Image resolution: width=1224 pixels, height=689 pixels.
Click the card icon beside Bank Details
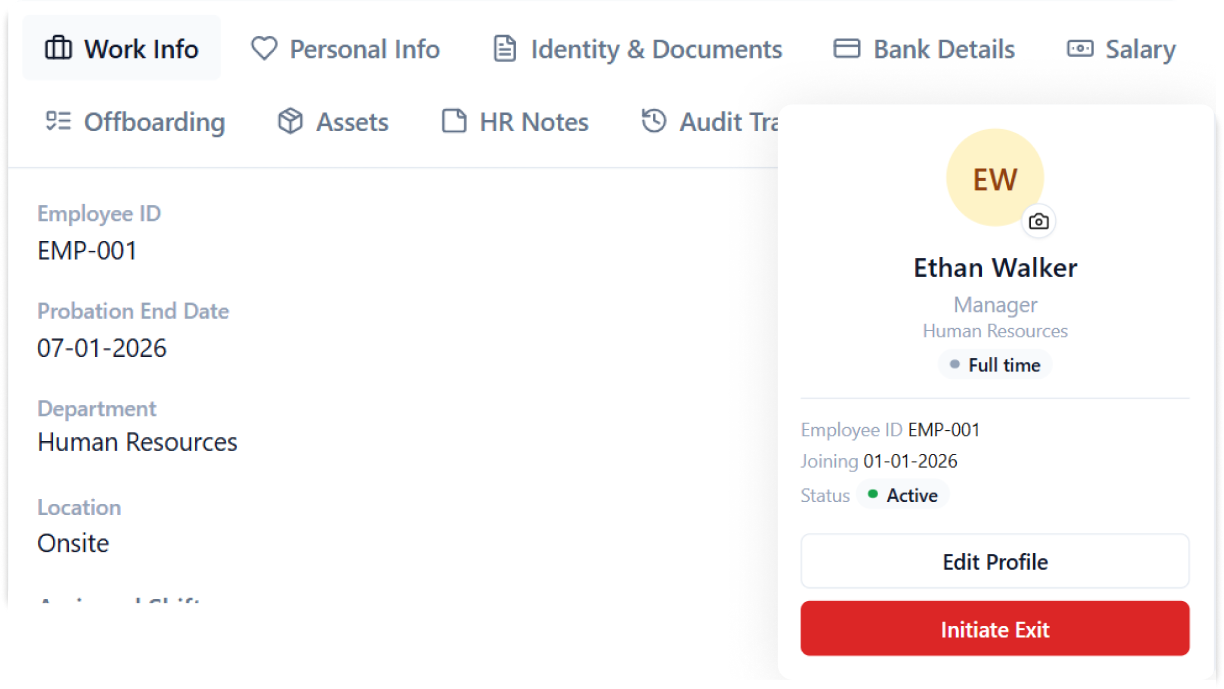[847, 49]
